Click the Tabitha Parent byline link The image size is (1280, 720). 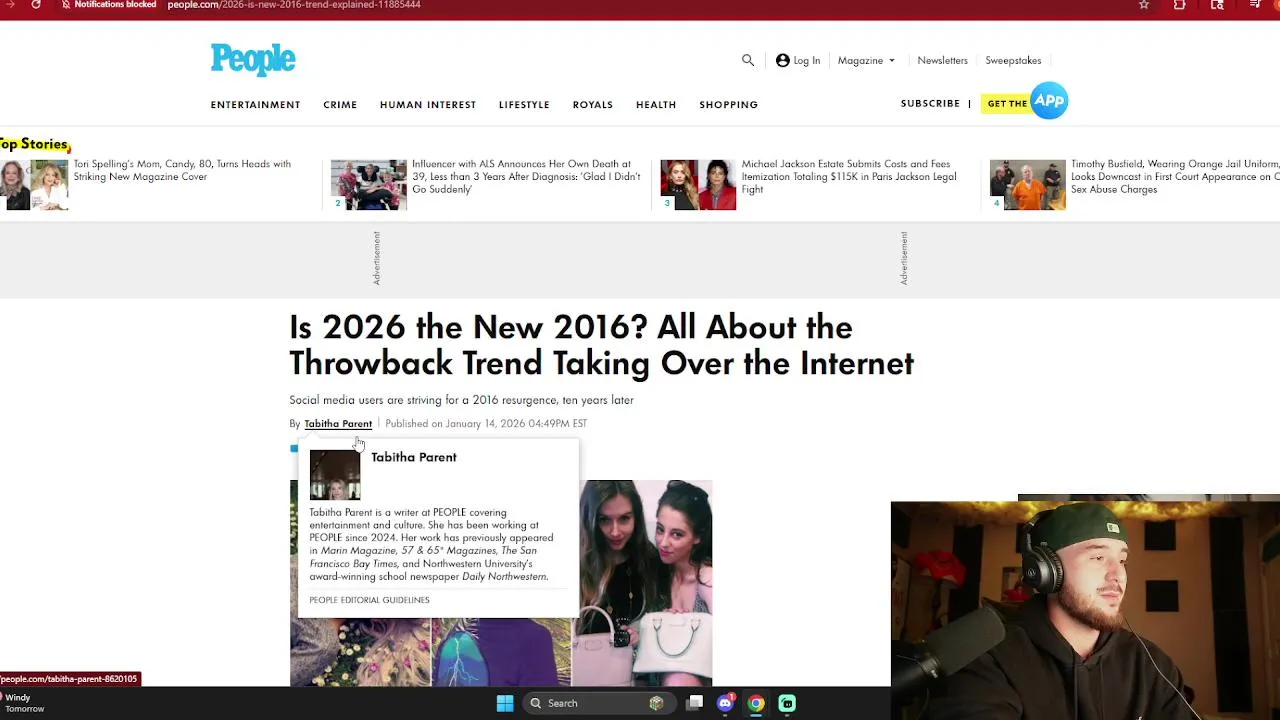[338, 424]
